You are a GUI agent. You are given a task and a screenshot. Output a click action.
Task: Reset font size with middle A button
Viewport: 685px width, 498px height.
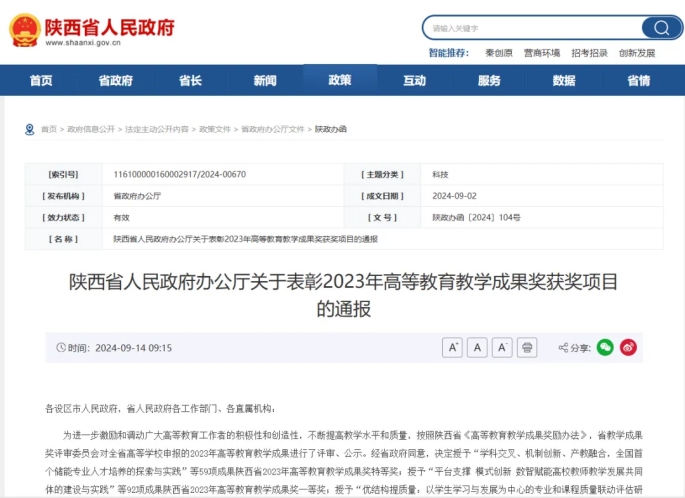(x=478, y=348)
